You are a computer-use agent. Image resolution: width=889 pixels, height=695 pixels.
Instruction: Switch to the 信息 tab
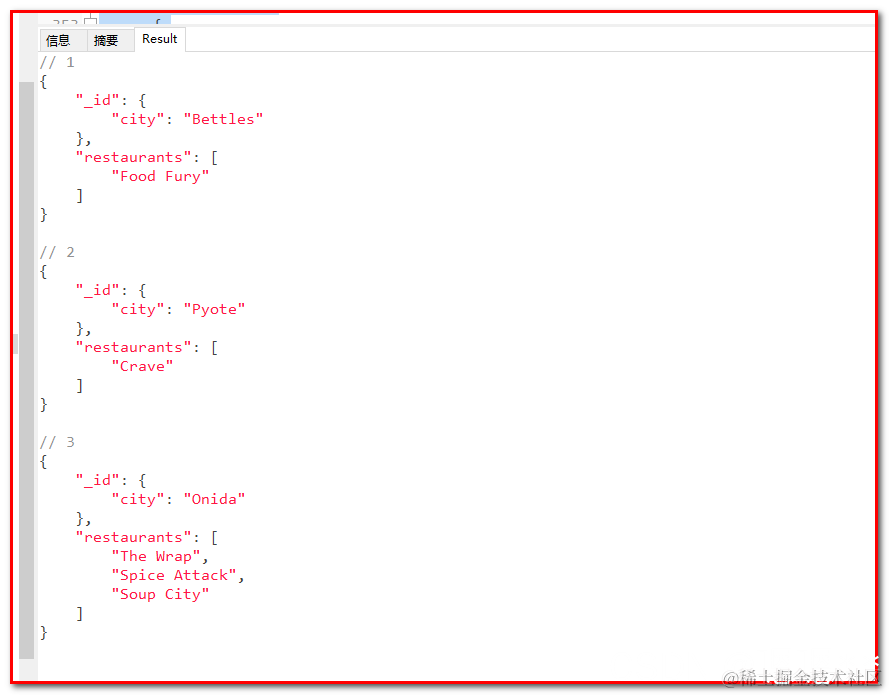62,40
